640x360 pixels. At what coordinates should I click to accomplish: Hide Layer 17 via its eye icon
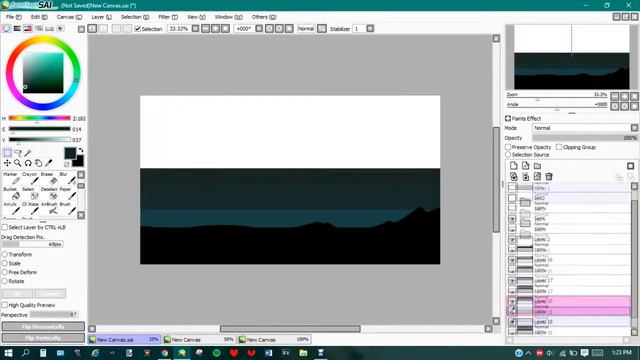(x=512, y=280)
